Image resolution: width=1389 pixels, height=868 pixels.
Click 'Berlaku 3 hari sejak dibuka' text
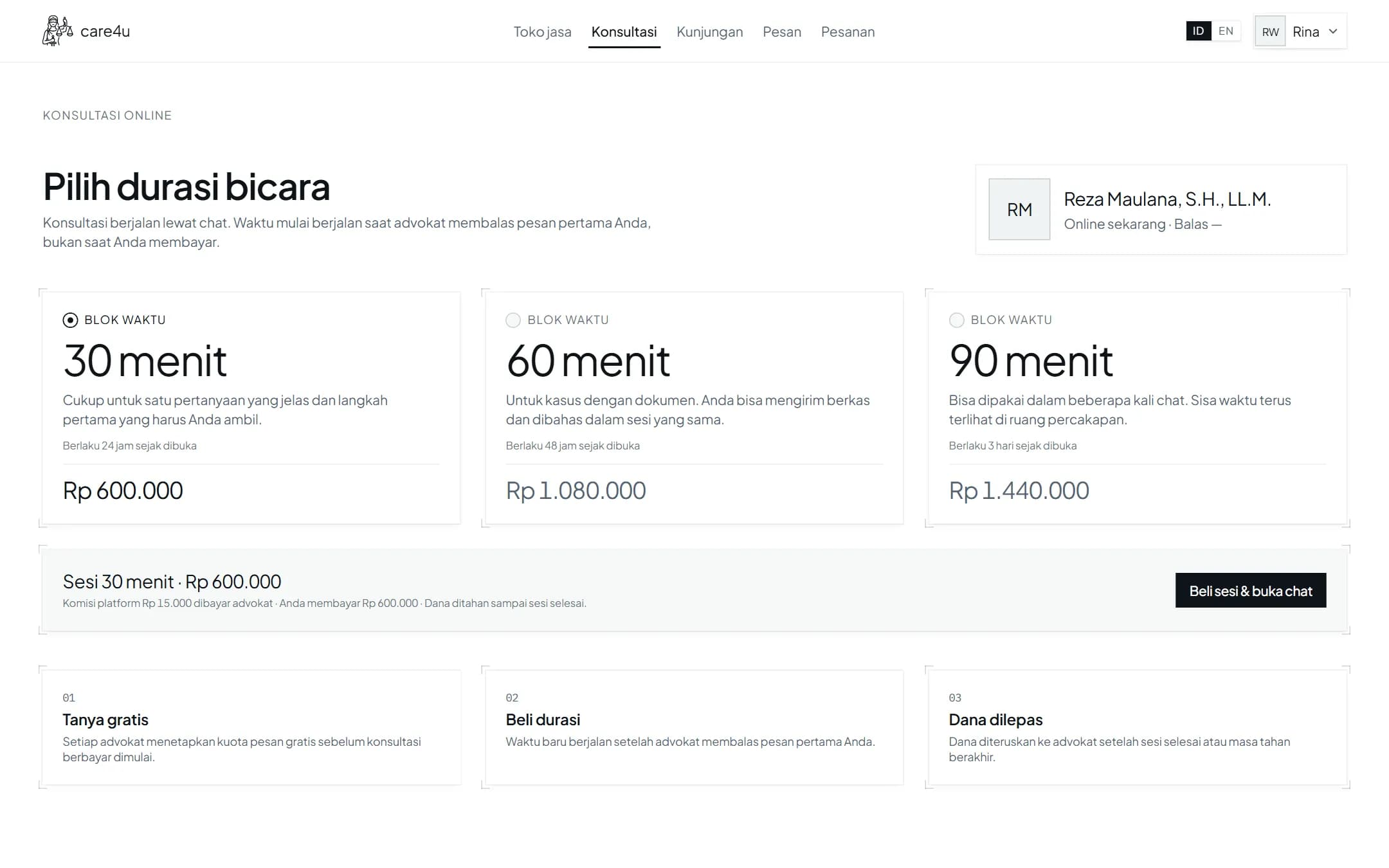coord(1012,446)
